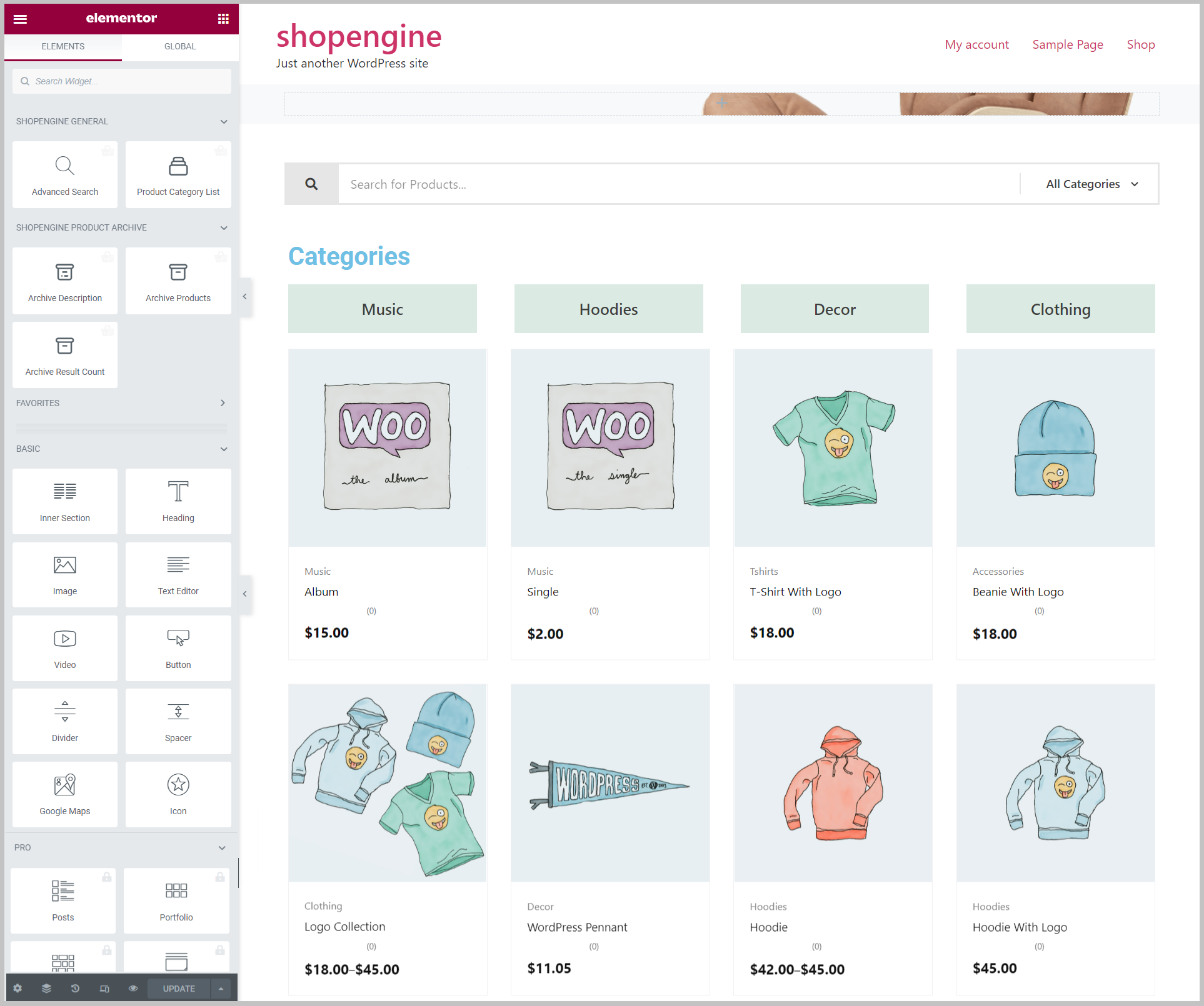Click the Shop navigation link

(1141, 45)
